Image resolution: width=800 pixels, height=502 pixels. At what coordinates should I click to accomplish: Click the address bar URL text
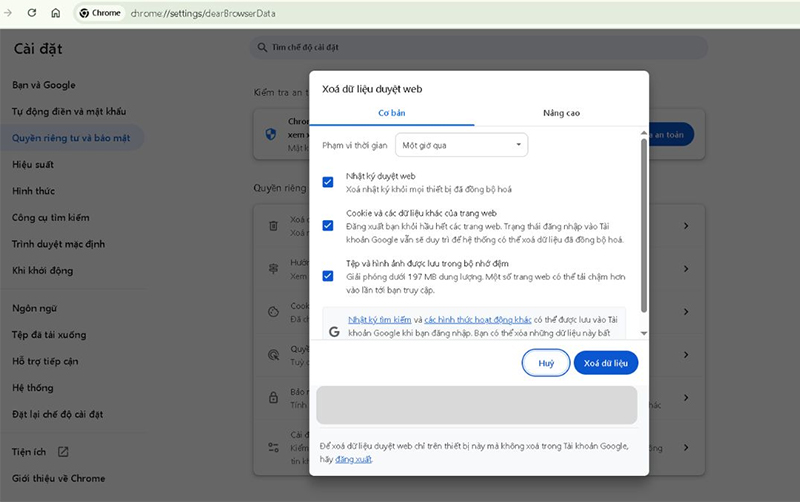[x=203, y=13]
